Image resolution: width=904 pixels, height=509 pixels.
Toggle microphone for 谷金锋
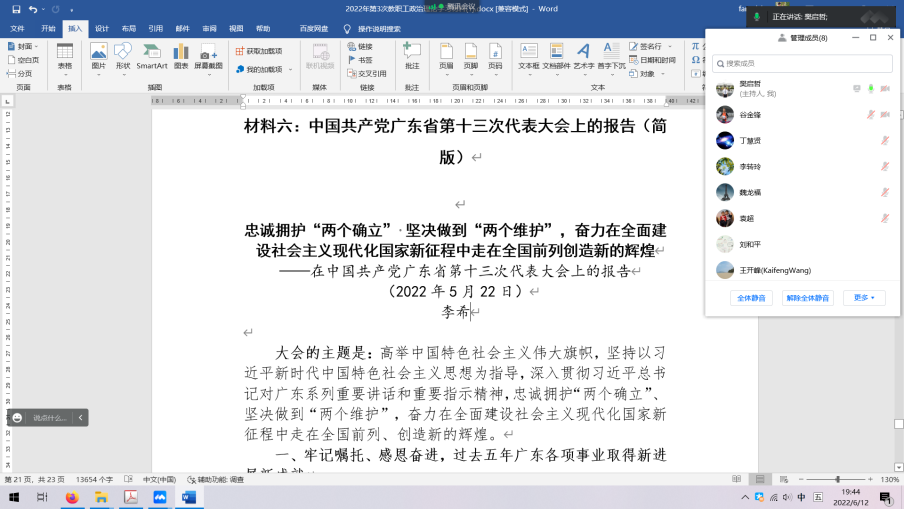[x=871, y=115]
